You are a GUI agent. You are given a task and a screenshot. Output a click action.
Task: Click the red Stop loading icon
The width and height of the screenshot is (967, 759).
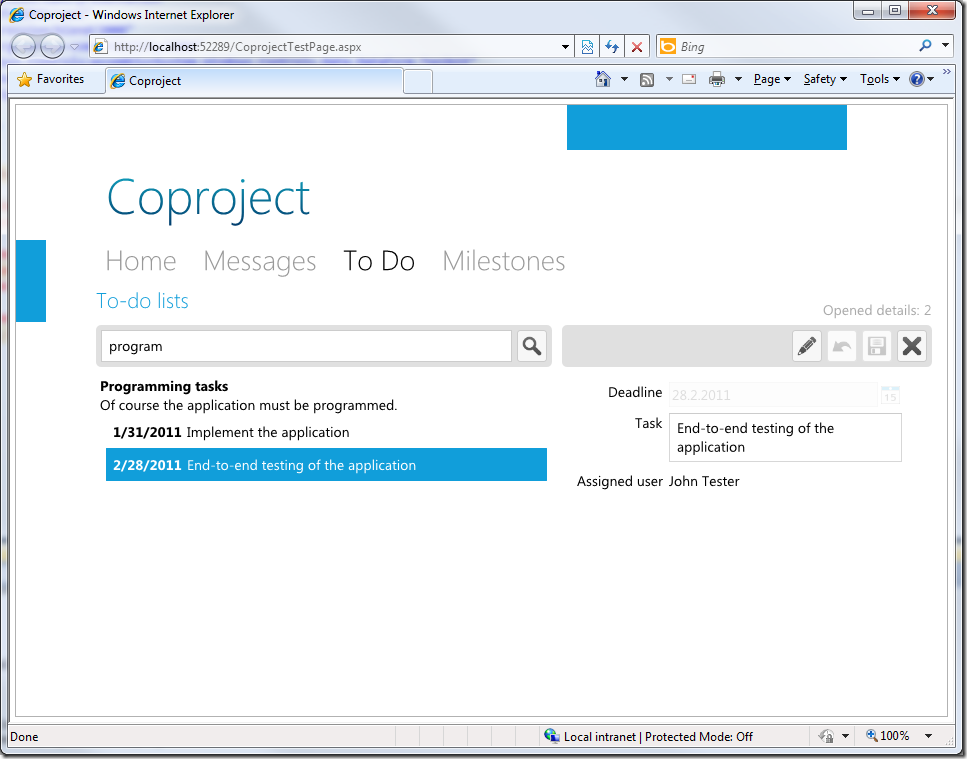click(x=636, y=46)
